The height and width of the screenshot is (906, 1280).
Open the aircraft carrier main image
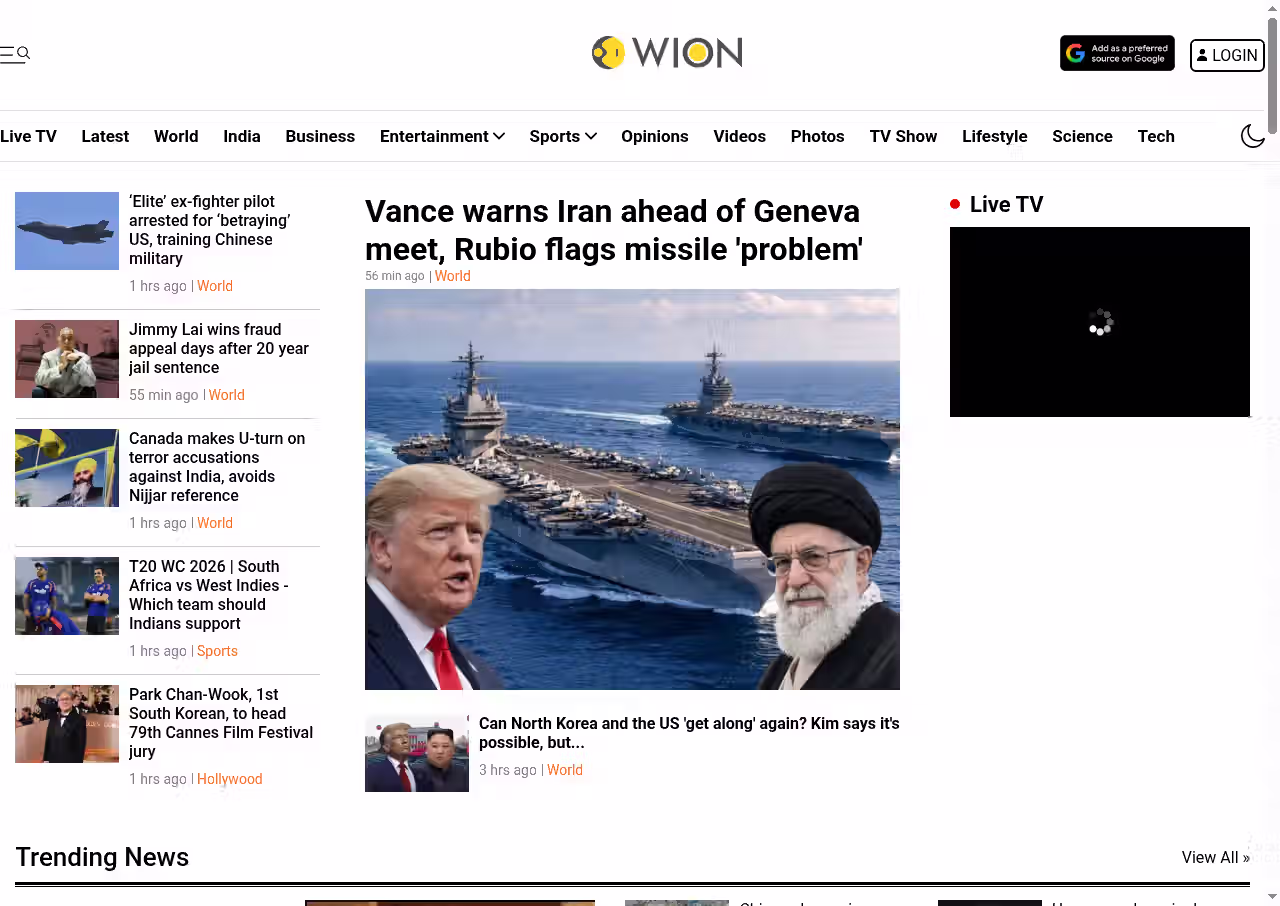(x=632, y=489)
